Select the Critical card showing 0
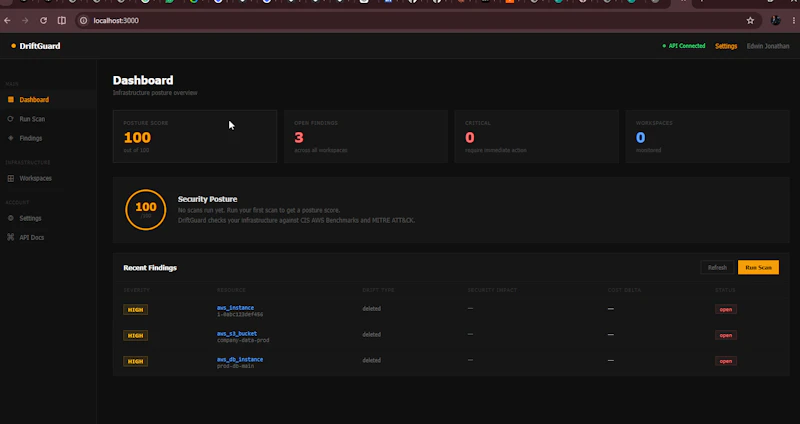800x424 pixels. click(x=536, y=136)
